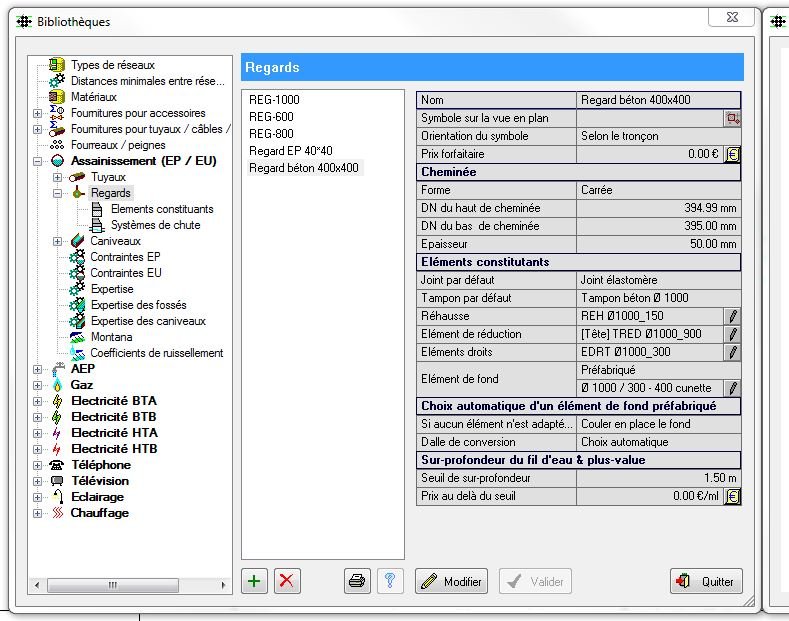Select Elements constituants in the tree
Screen dimensions: 789x621
[162, 209]
